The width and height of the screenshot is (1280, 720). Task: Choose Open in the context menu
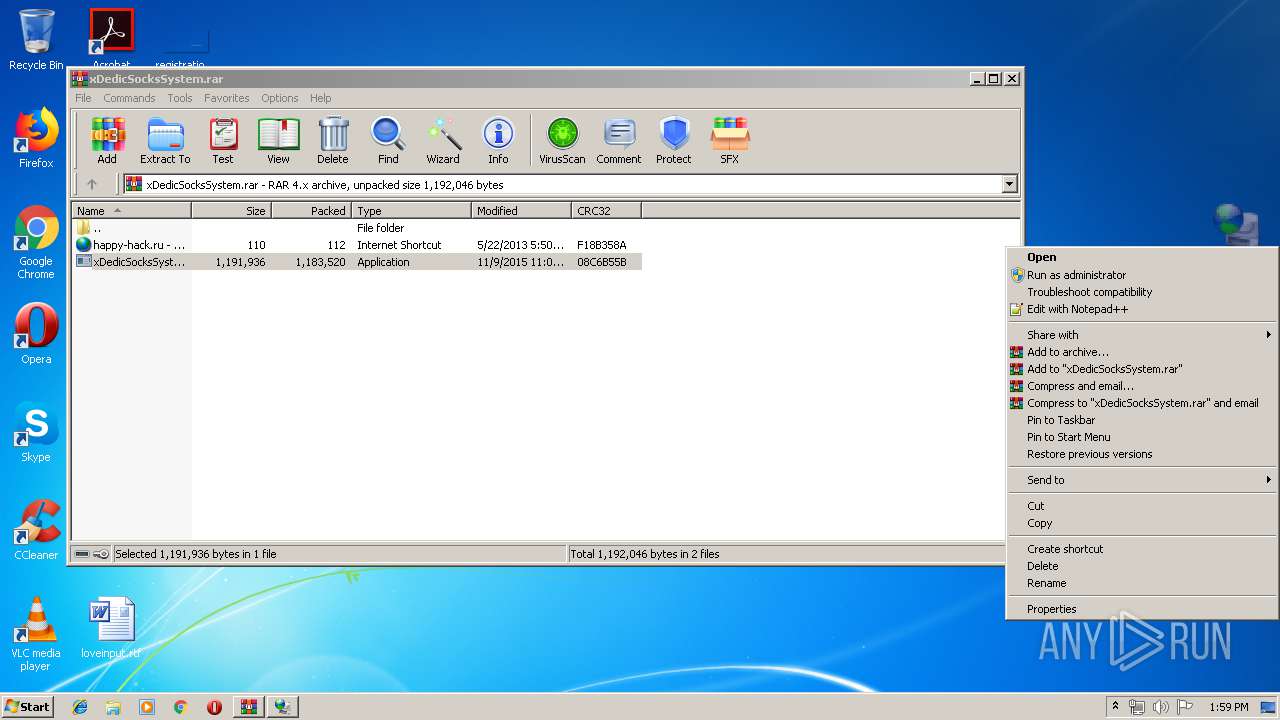1142,257
